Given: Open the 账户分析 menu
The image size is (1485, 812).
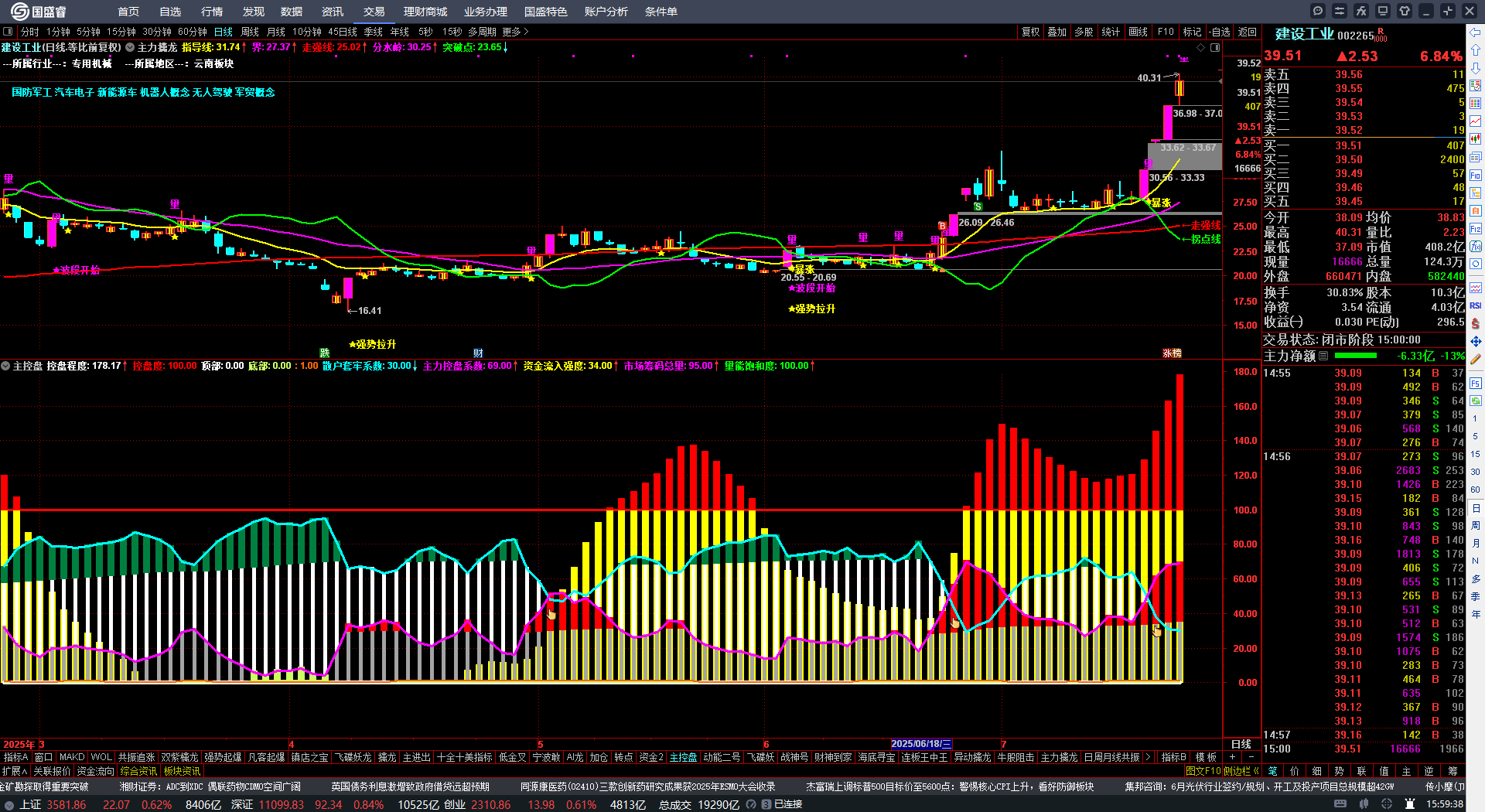Looking at the screenshot, I should (x=606, y=12).
